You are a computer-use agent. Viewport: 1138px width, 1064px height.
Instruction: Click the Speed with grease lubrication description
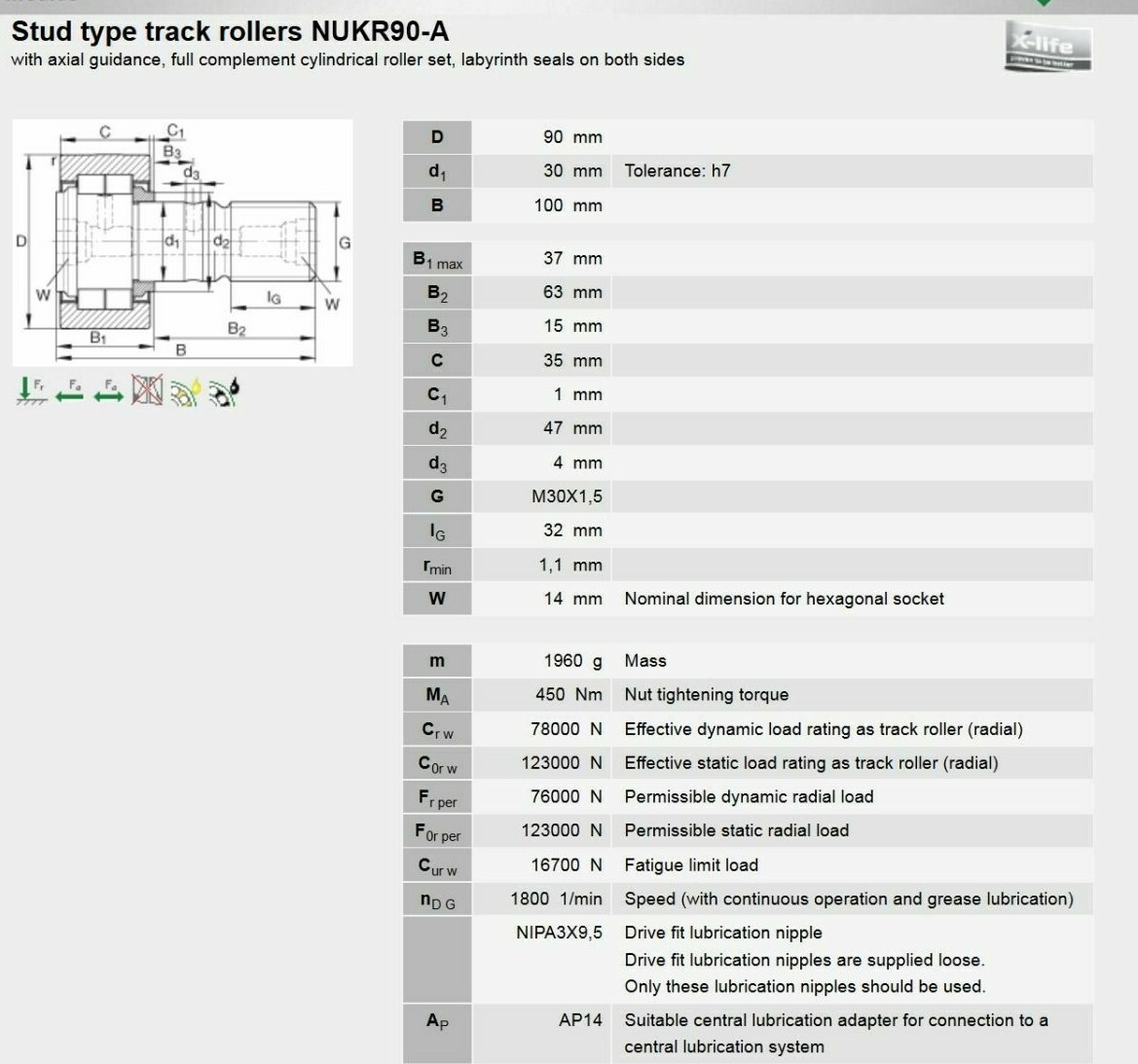pos(849,899)
